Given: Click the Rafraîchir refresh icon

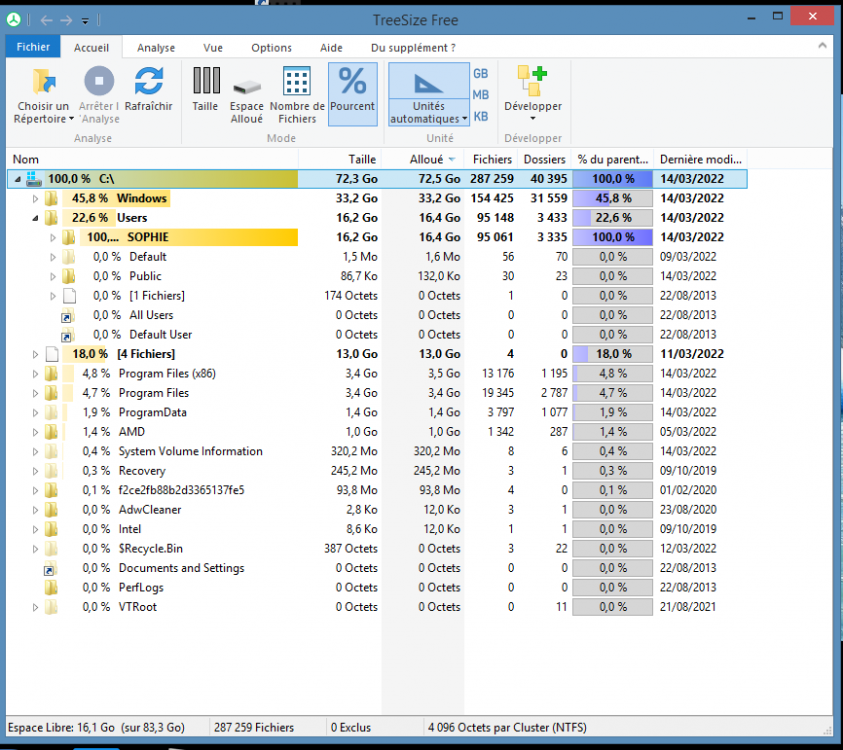Looking at the screenshot, I should point(149,83).
